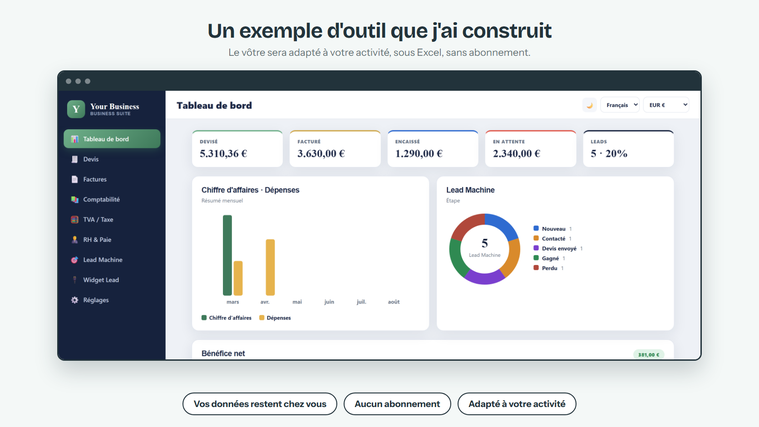The image size is (759, 427).
Task: Select the Tableau de bord menu item
Action: pyautogui.click(x=112, y=139)
